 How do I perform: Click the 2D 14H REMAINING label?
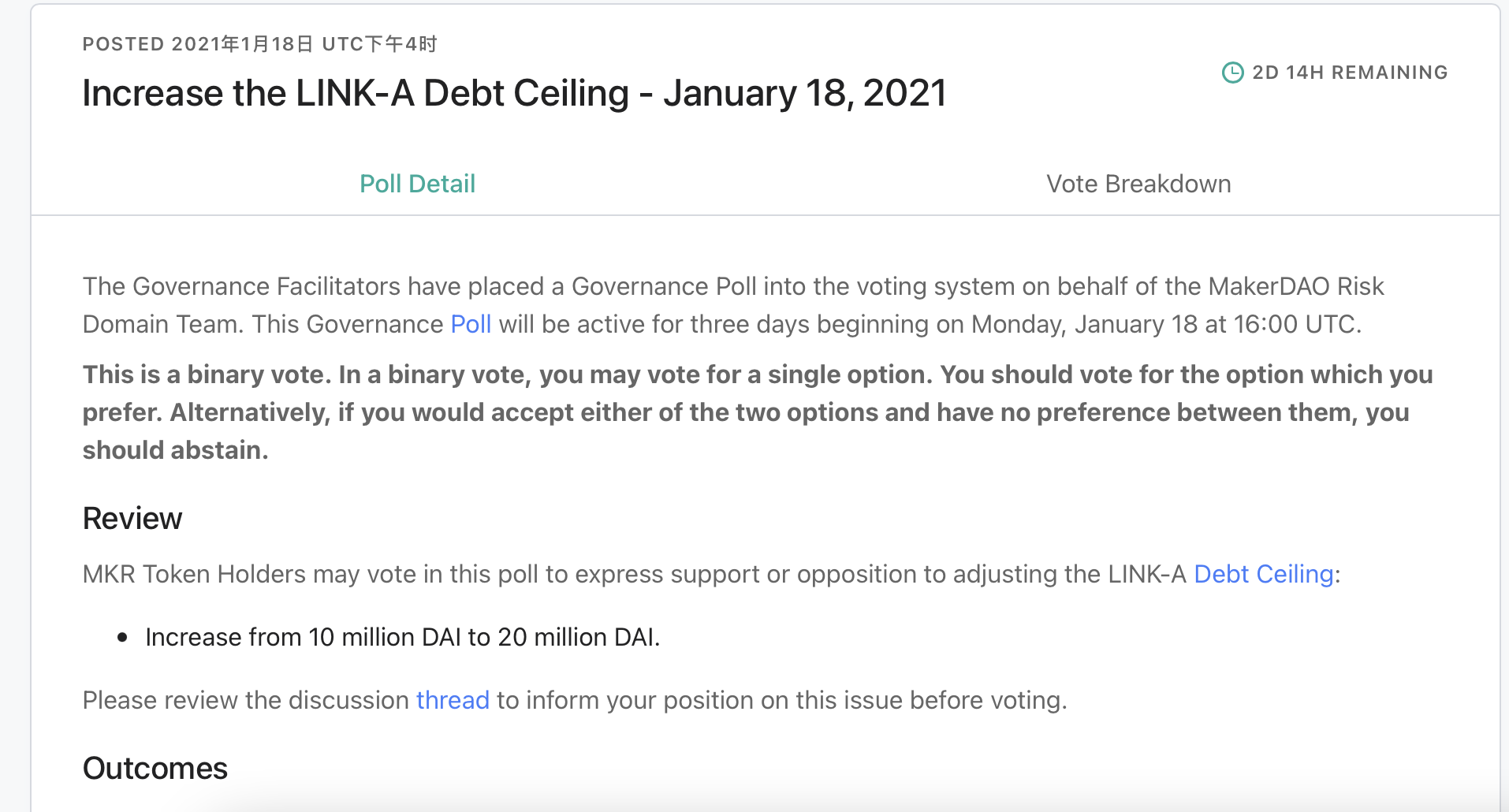(x=1350, y=73)
